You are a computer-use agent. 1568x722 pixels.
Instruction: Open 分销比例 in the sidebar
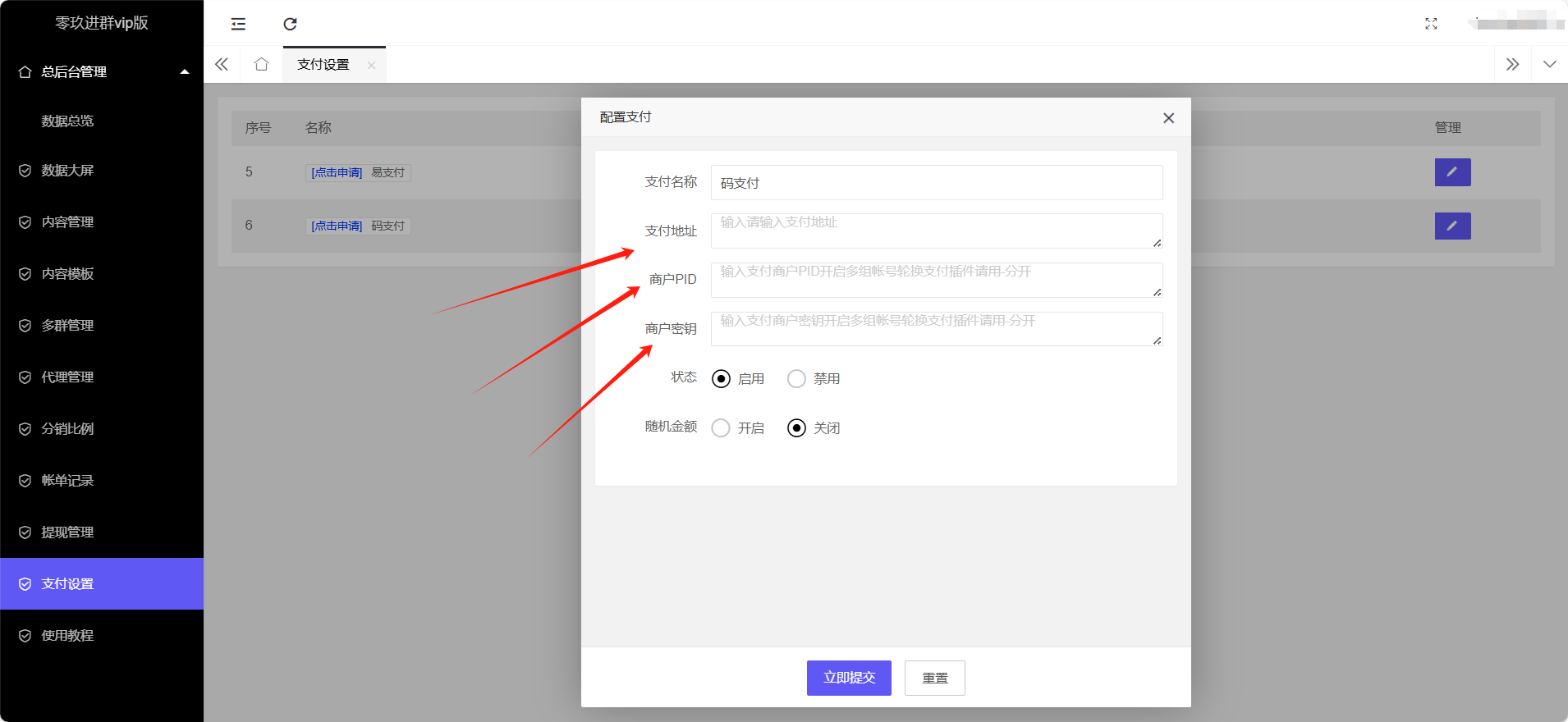tap(102, 429)
